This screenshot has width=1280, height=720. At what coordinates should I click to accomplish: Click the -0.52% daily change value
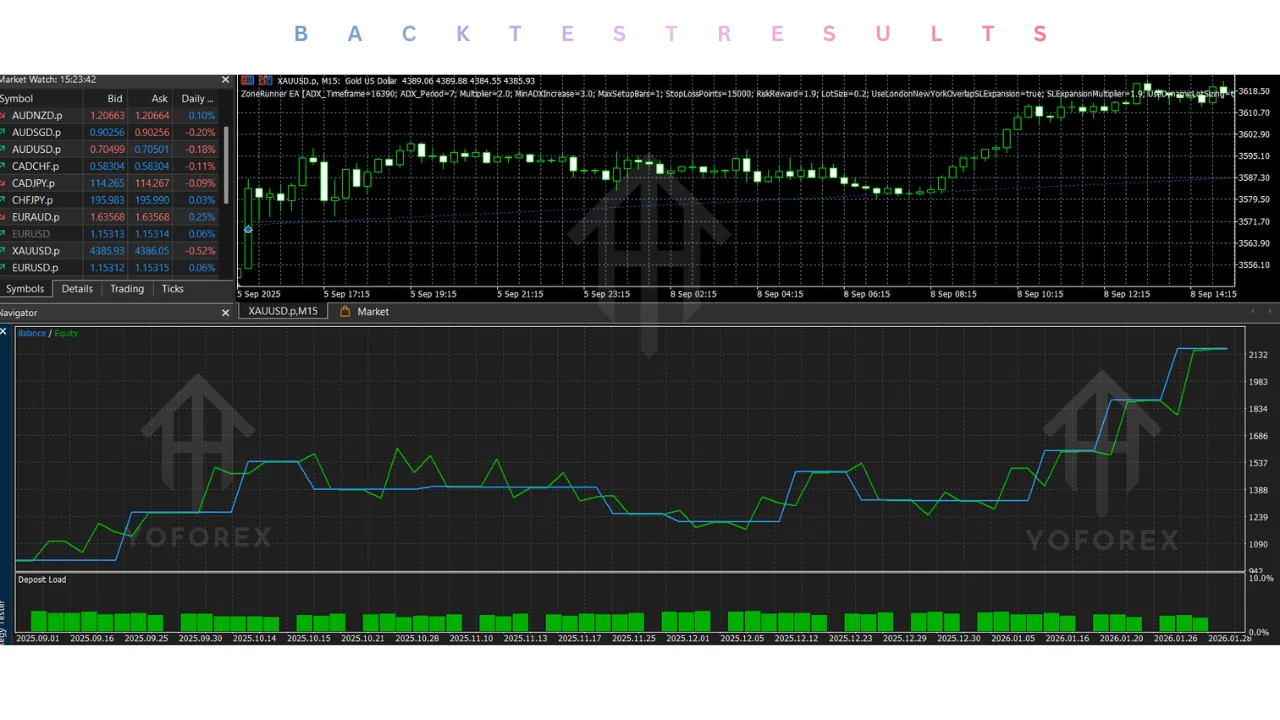200,251
